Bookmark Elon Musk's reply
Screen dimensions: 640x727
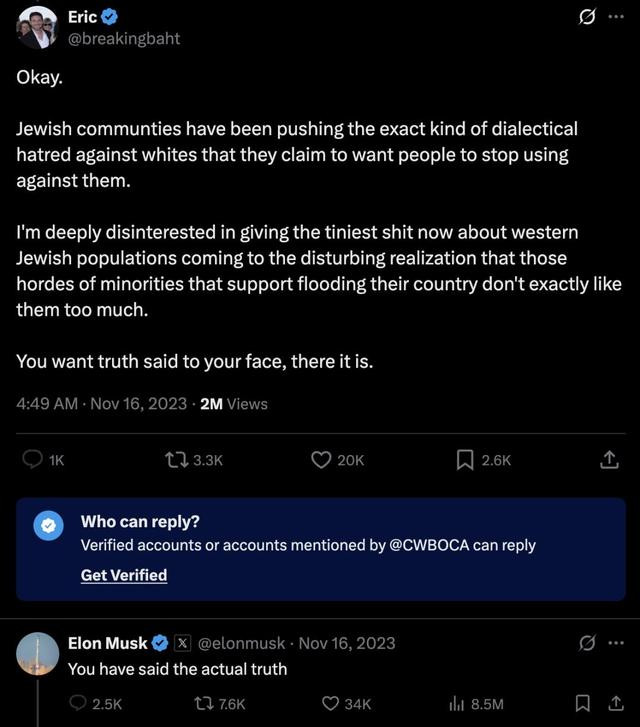point(585,704)
